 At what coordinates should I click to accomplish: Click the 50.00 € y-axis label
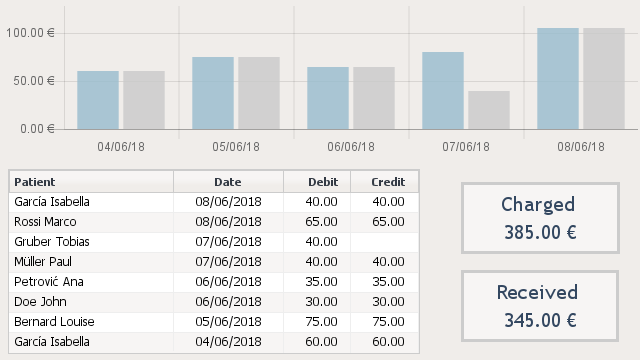pyautogui.click(x=33, y=81)
